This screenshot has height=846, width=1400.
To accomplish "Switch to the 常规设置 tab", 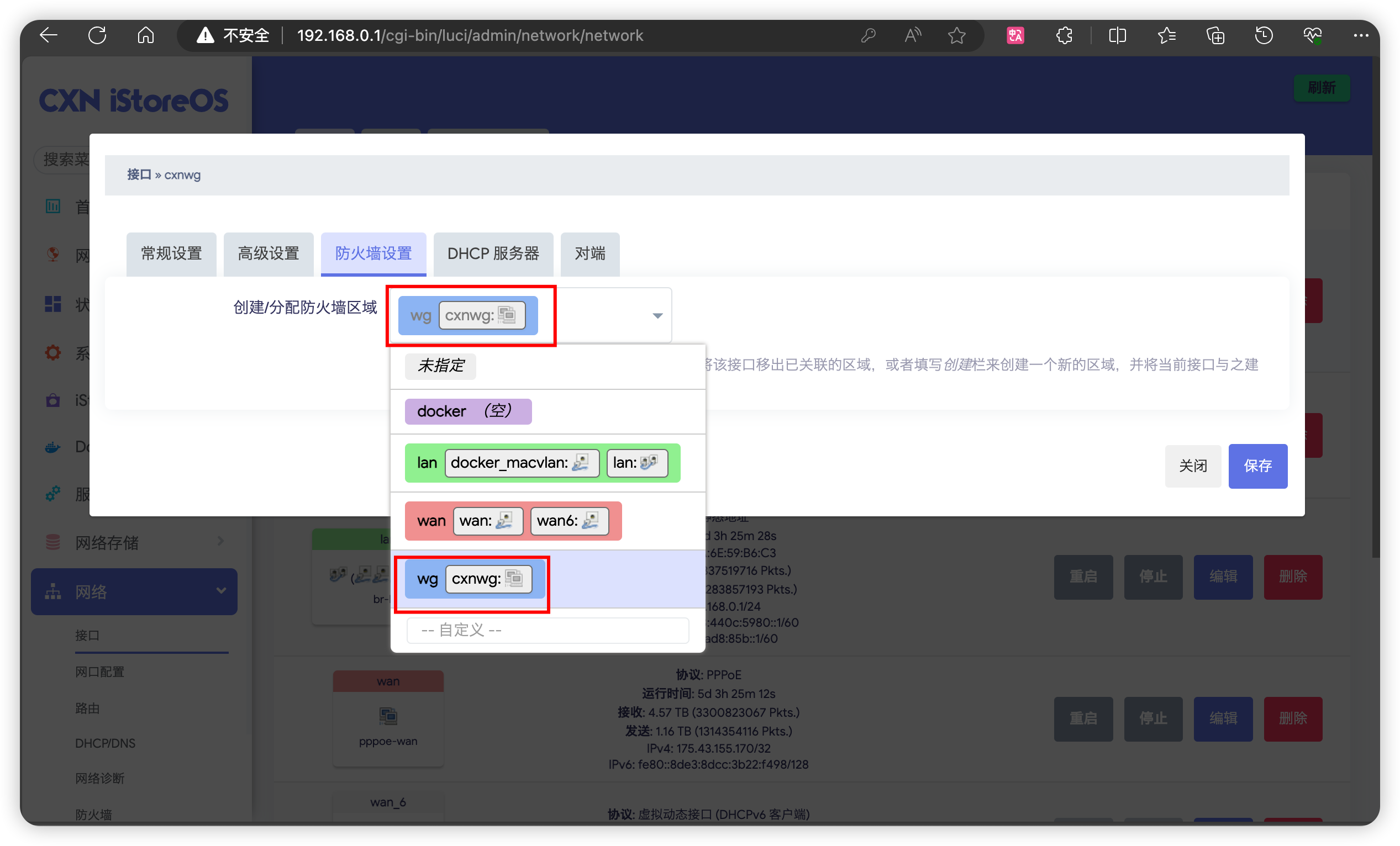I will pos(171,254).
